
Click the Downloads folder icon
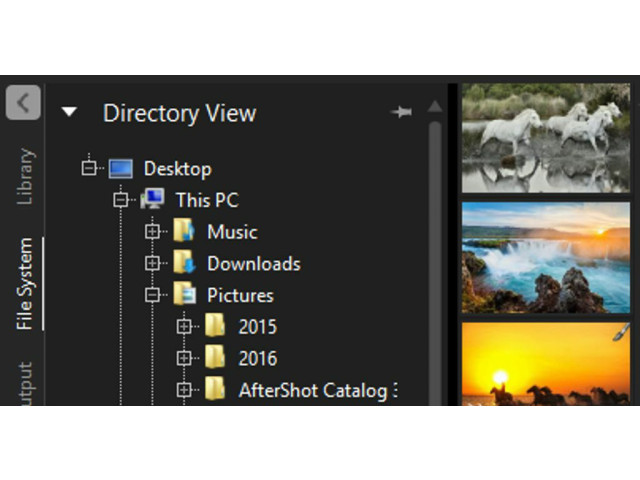point(184,262)
